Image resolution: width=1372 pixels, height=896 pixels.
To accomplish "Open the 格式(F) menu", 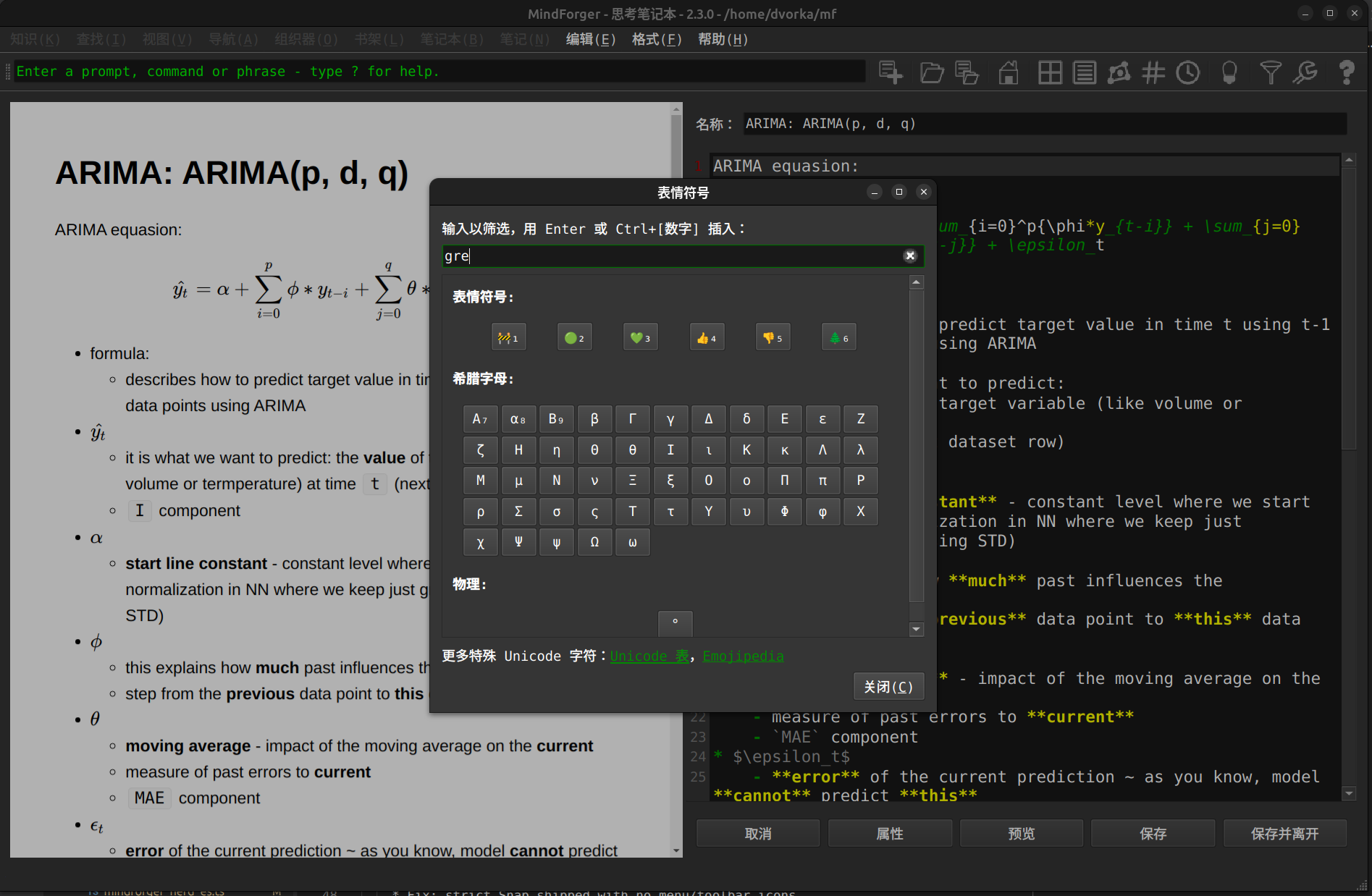I will [657, 39].
